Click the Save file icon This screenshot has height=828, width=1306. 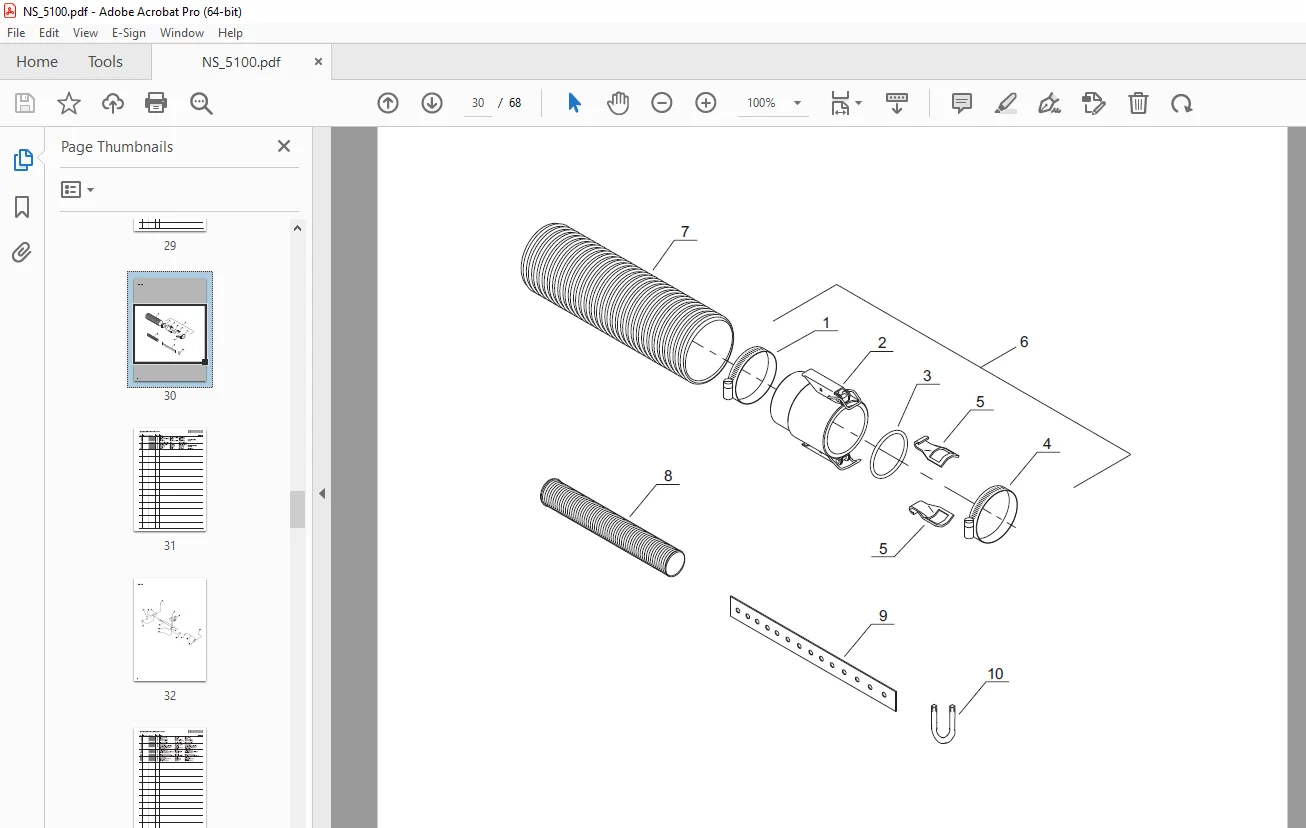click(25, 103)
